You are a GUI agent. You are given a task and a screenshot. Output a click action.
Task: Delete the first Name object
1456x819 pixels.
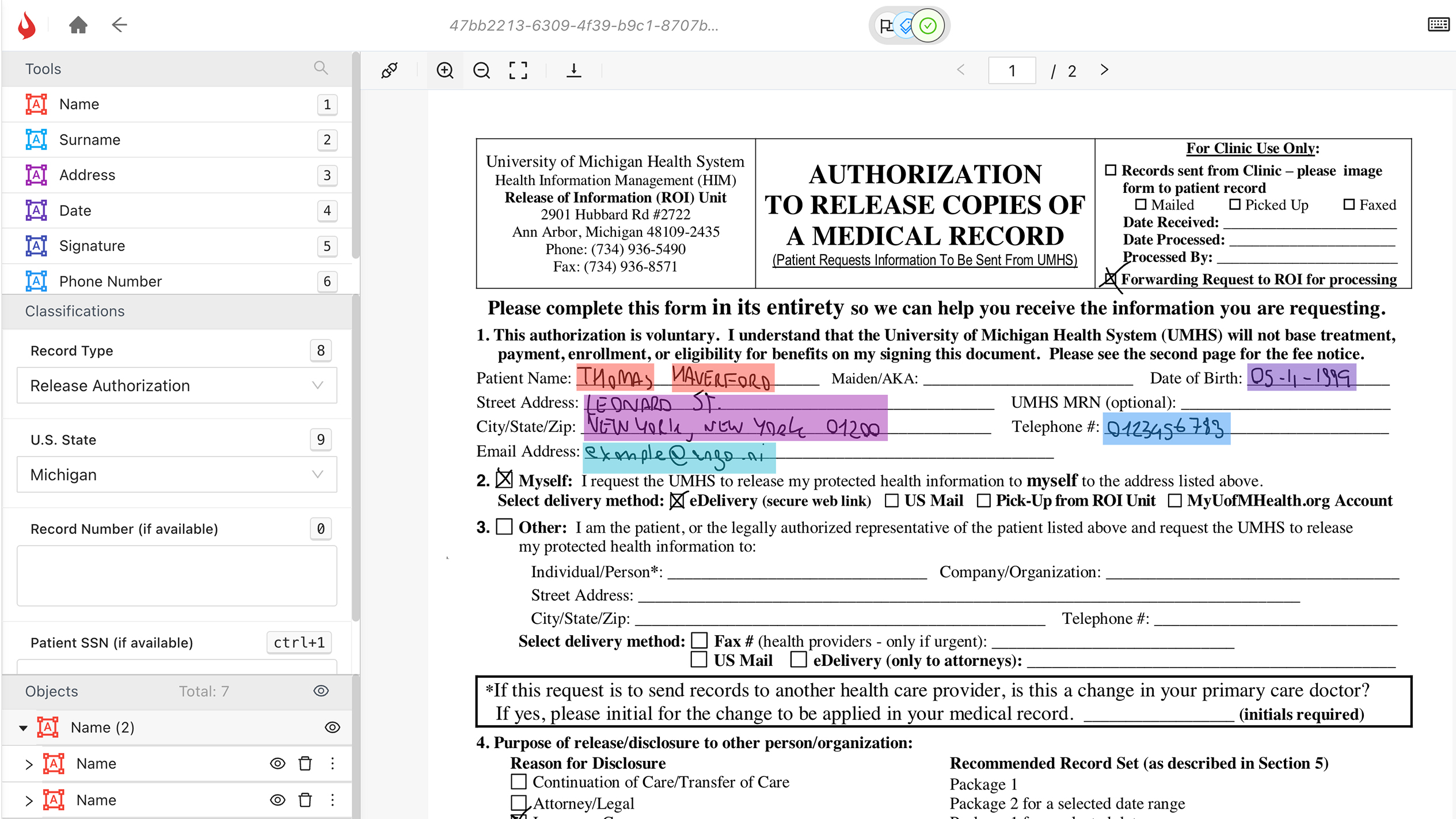coord(305,764)
